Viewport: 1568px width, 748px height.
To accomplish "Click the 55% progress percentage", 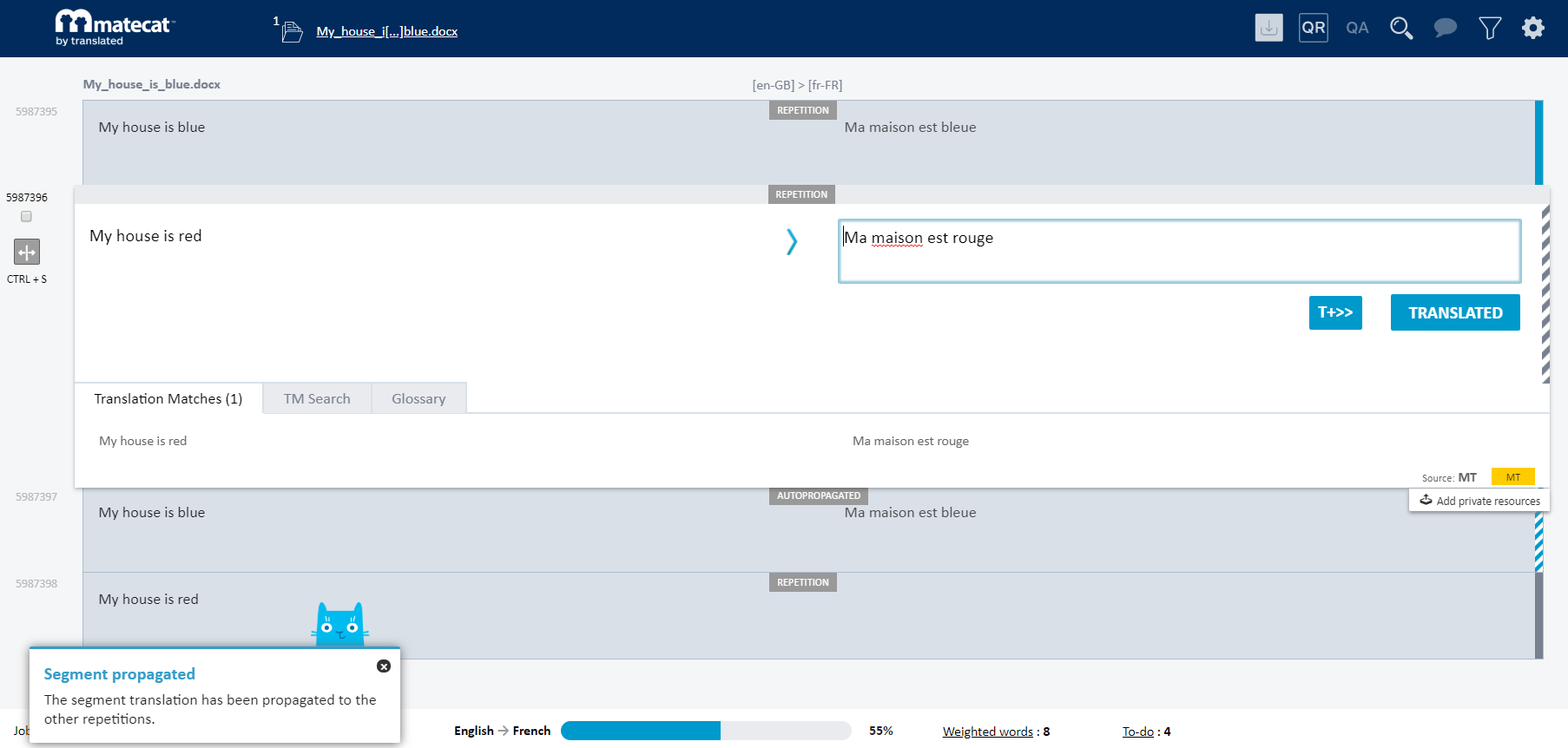I will [x=880, y=731].
